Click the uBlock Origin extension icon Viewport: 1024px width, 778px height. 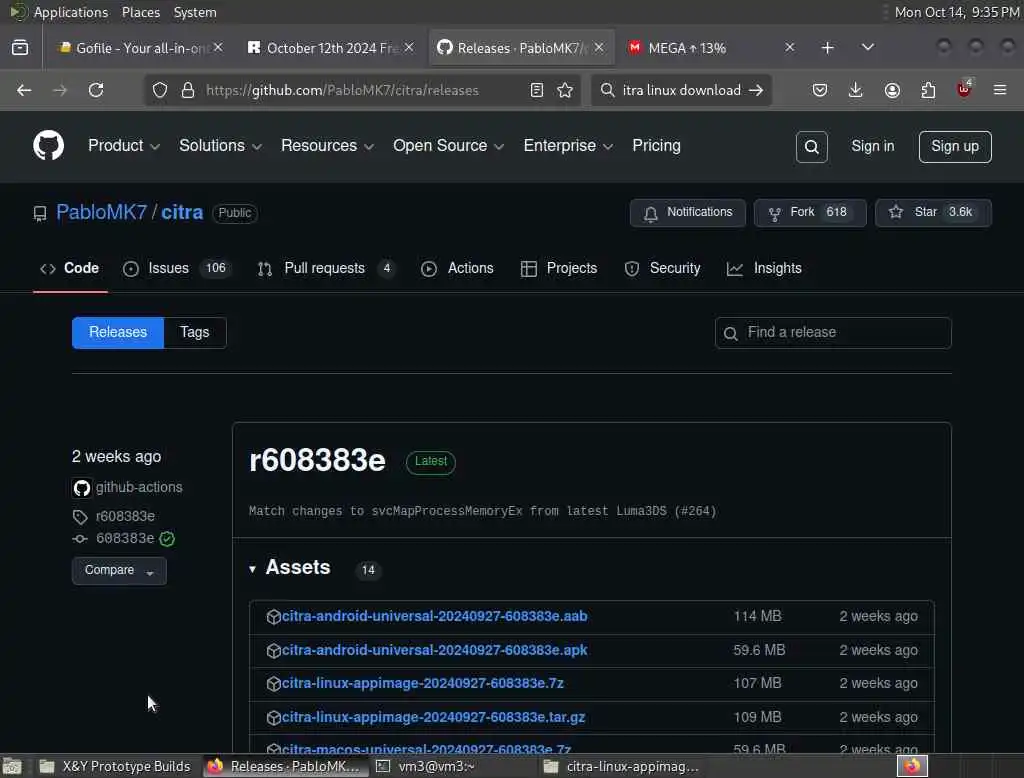pyautogui.click(x=964, y=89)
